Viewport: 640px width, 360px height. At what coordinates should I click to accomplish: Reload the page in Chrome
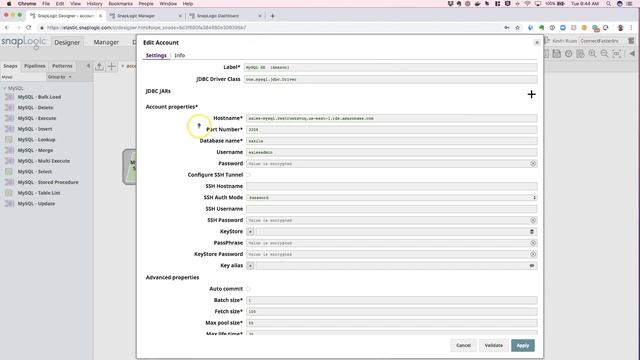click(29, 28)
